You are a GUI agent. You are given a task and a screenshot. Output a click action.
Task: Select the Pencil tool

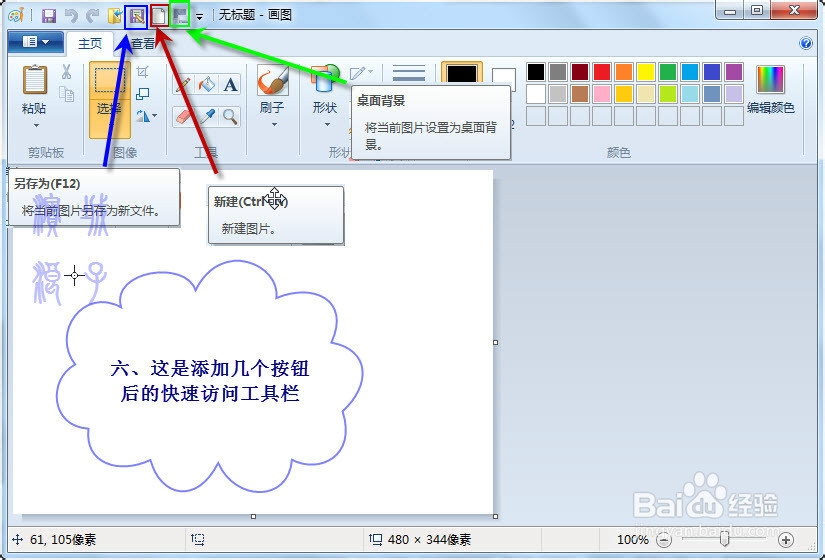pyautogui.click(x=183, y=84)
